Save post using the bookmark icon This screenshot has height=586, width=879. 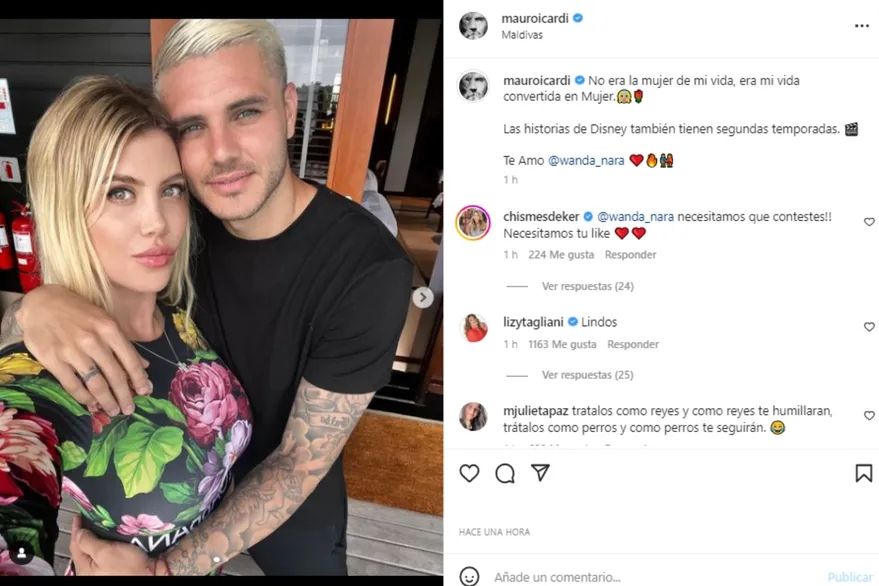coord(863,473)
